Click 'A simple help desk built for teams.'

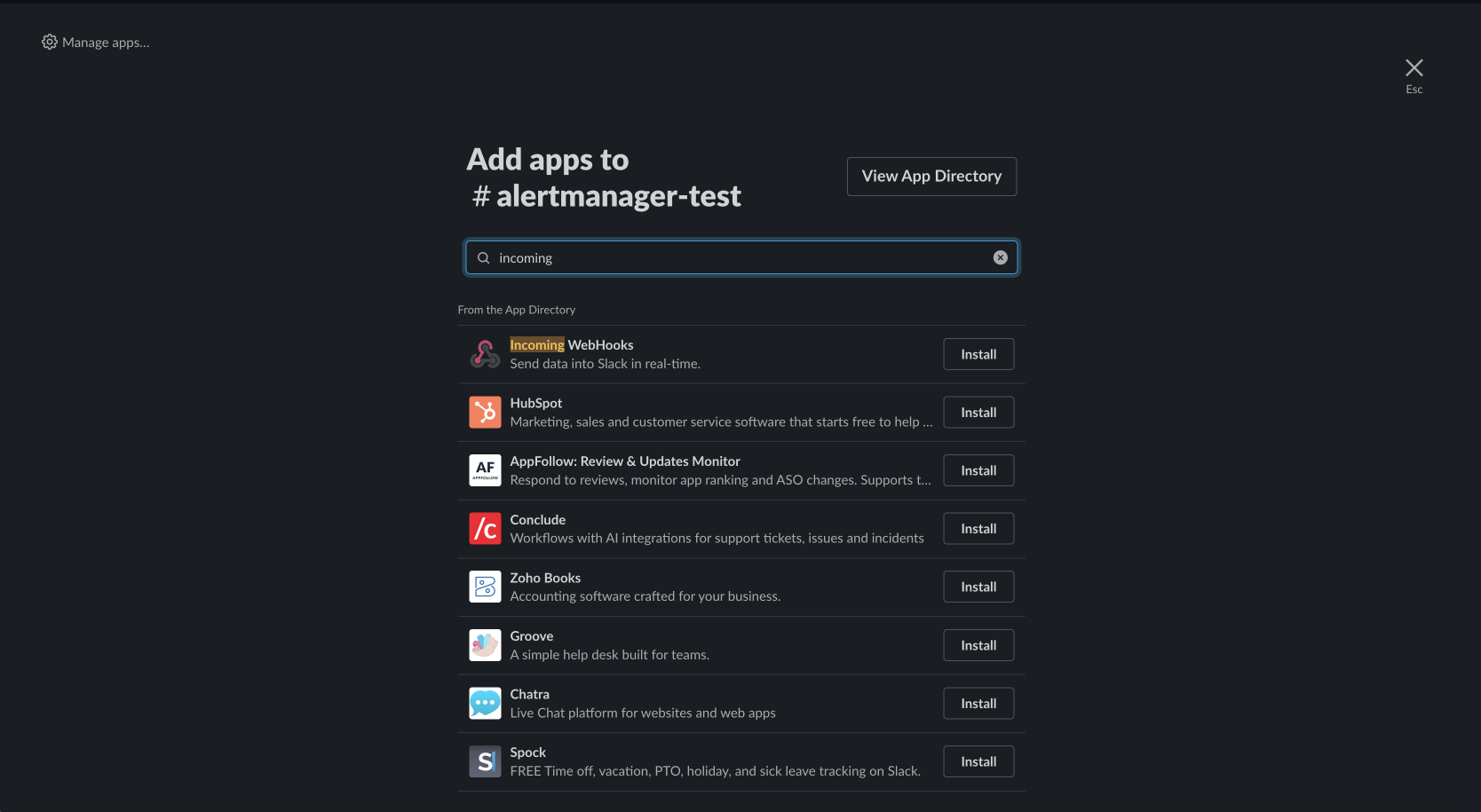(610, 655)
